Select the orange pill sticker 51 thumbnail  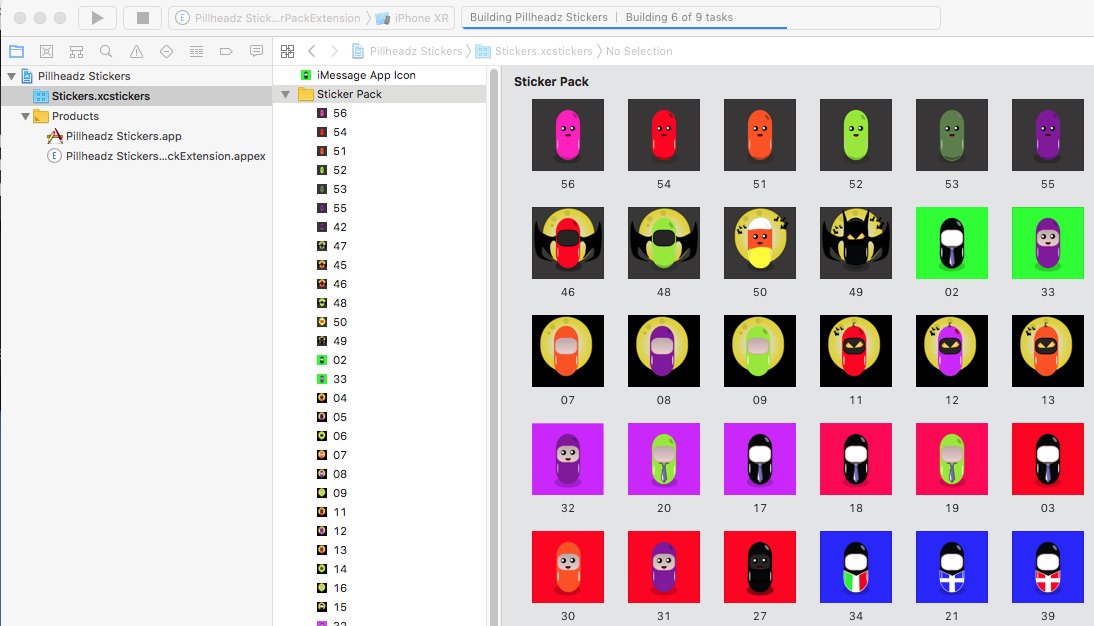coord(760,135)
